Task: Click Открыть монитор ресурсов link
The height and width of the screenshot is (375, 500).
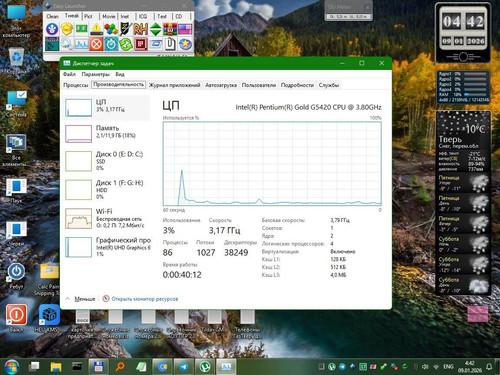Action: pos(140,299)
